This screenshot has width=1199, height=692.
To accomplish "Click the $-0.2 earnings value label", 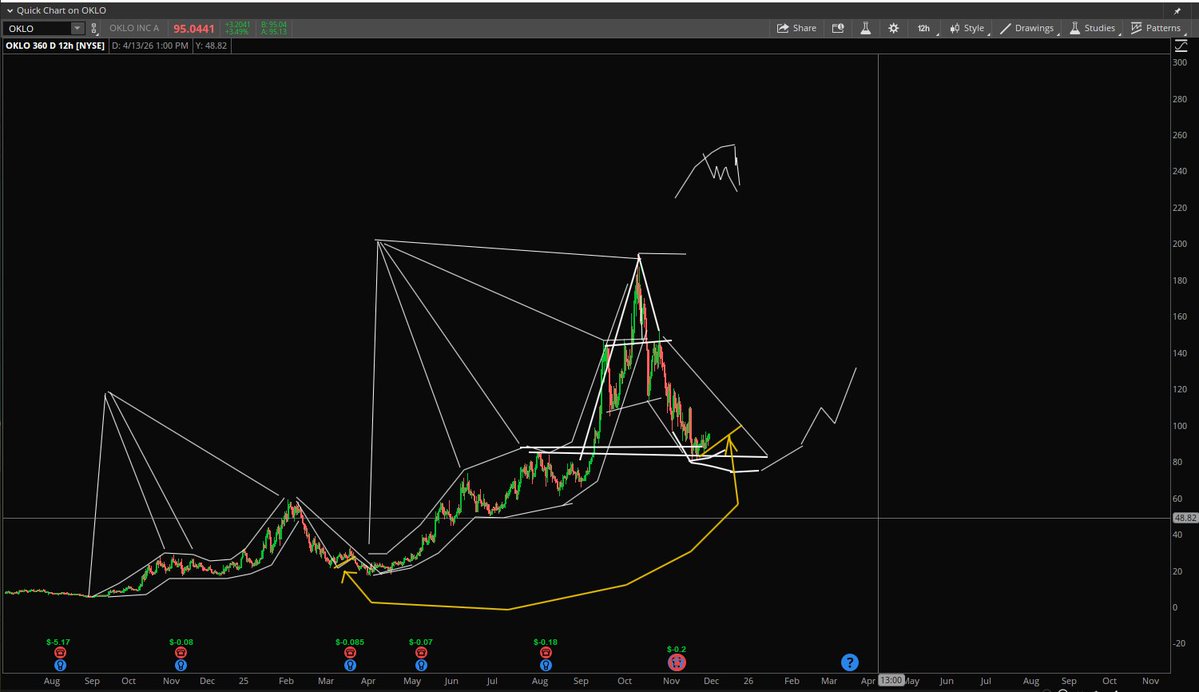I will tap(676, 649).
